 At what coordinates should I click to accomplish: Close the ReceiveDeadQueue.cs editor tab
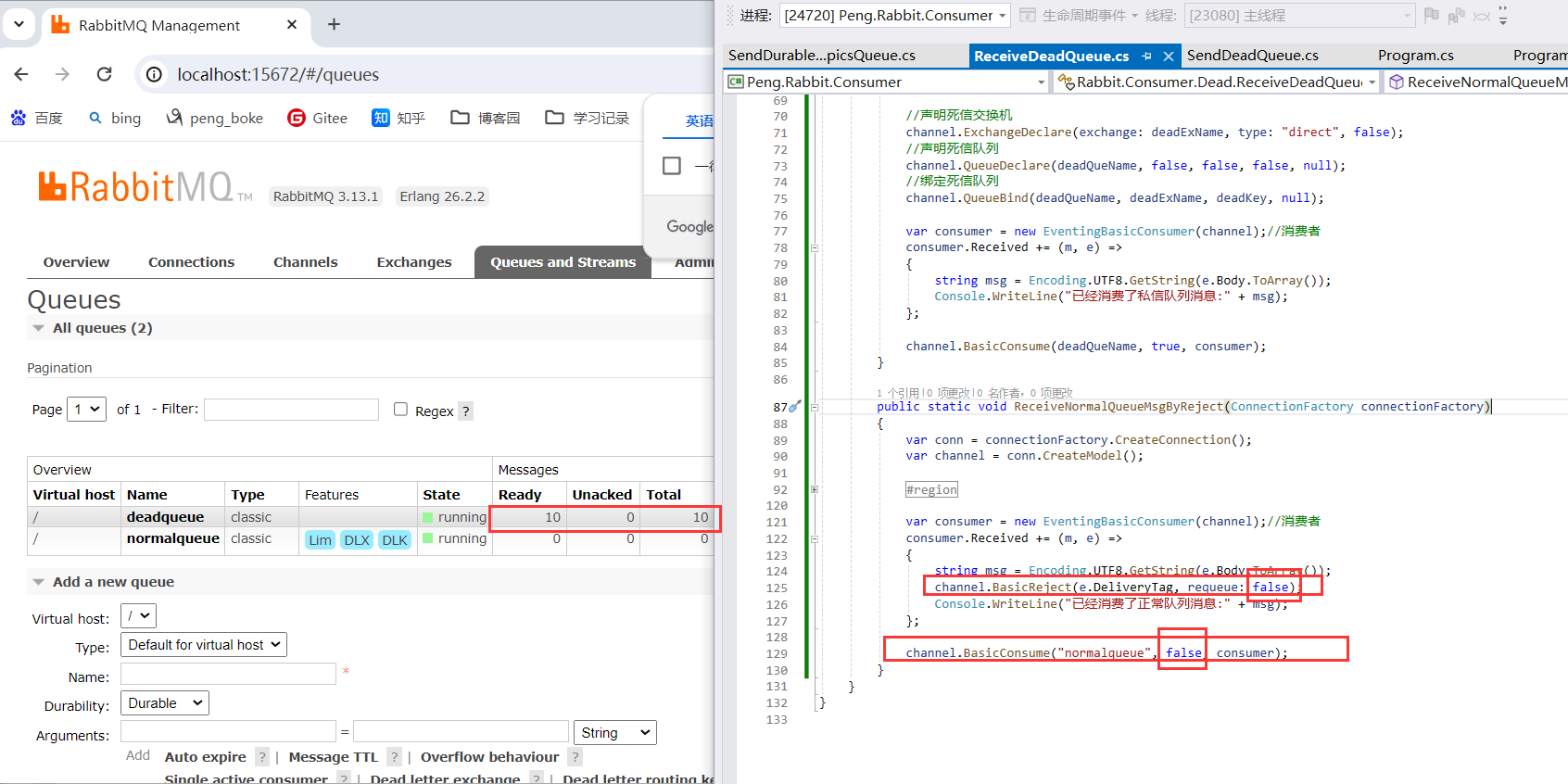point(1169,57)
